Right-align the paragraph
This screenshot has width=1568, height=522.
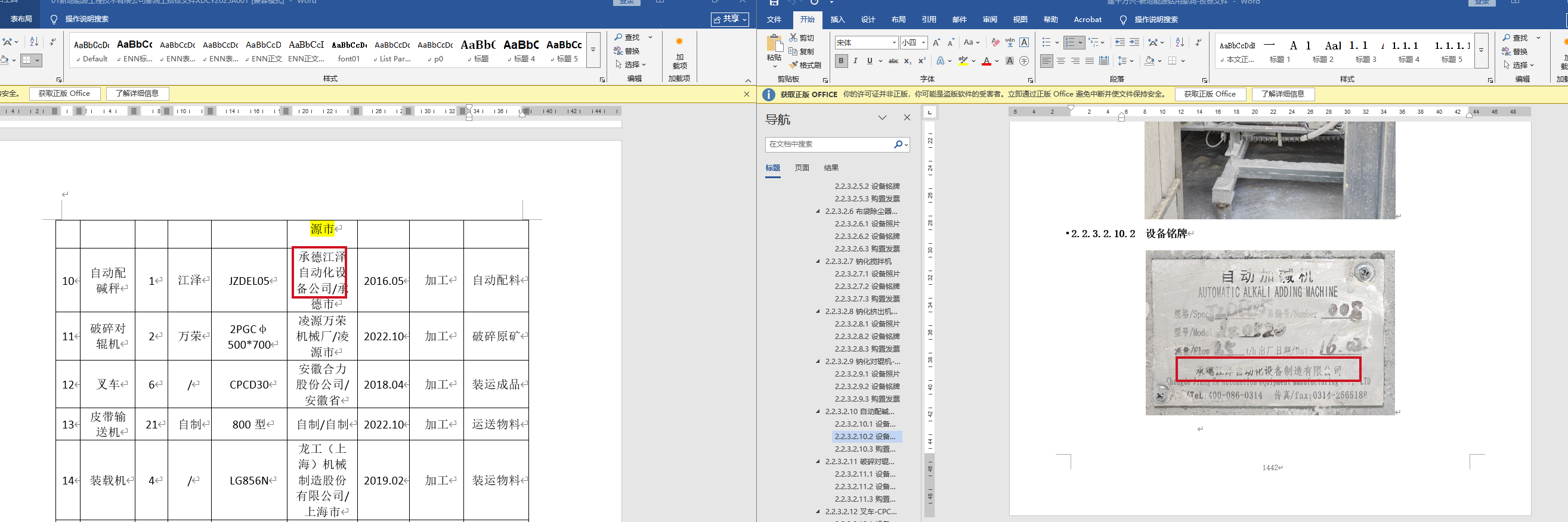(x=1075, y=61)
